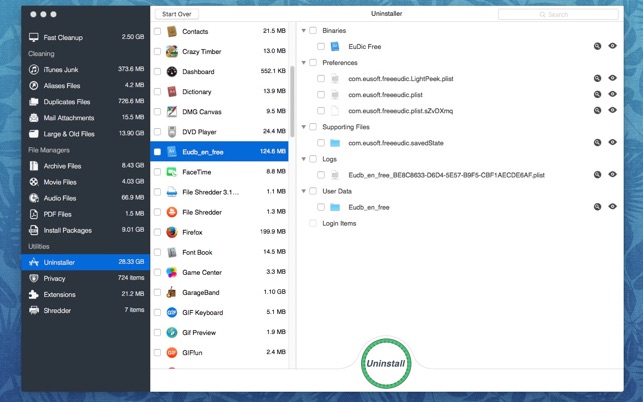This screenshot has height=402, width=643.
Task: Reveal the Logs plist with magnifier icon
Action: [597, 174]
